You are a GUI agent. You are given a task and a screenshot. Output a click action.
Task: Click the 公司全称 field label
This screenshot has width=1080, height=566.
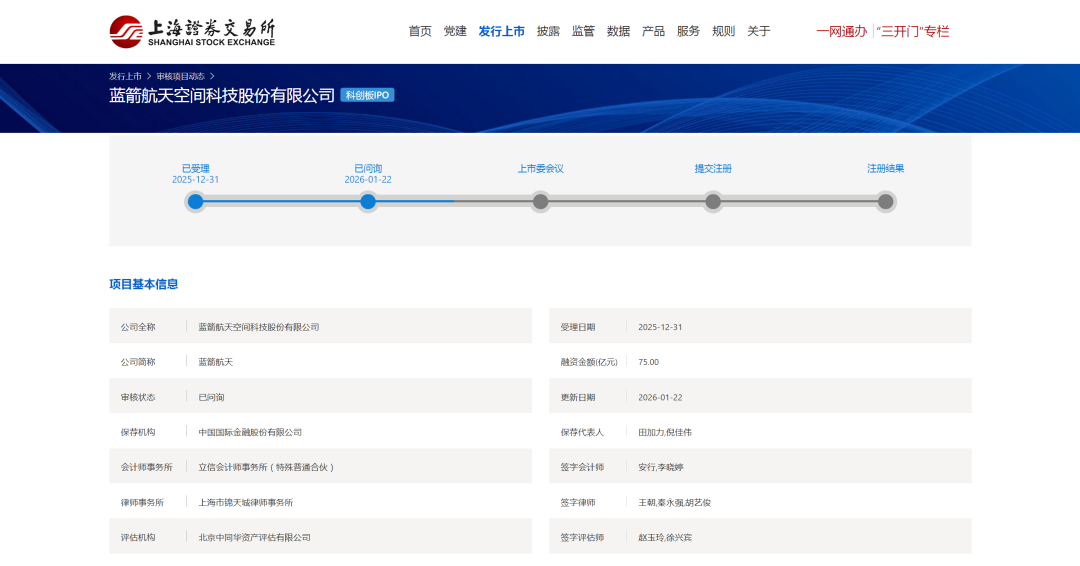138,327
